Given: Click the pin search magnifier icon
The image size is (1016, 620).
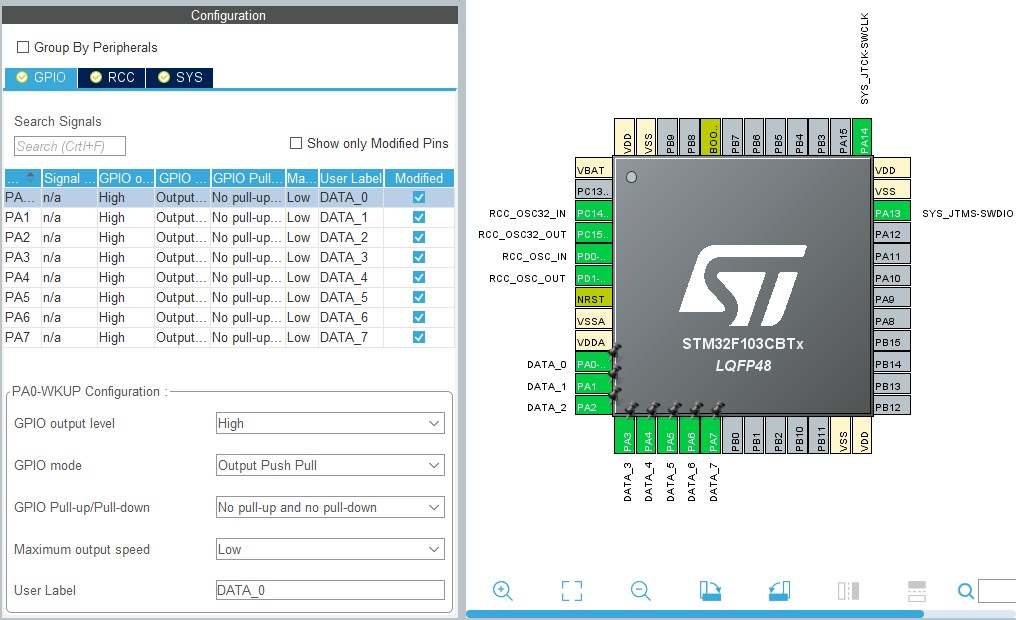Looking at the screenshot, I should (965, 591).
